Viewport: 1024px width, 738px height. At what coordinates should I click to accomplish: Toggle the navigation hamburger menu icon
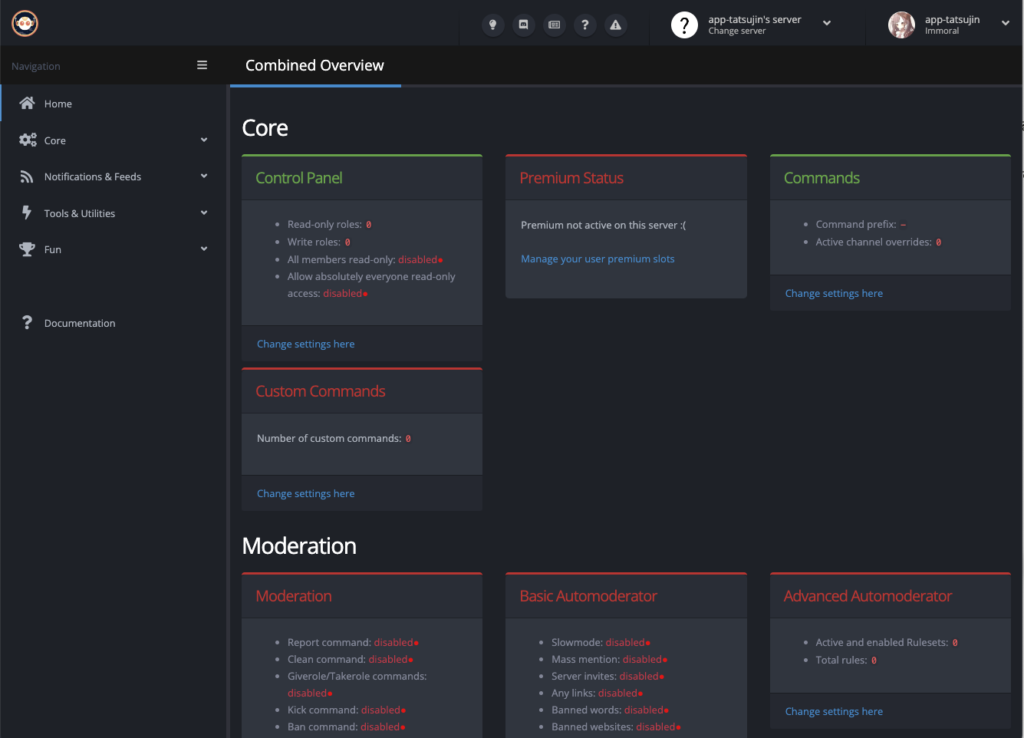[x=202, y=66]
